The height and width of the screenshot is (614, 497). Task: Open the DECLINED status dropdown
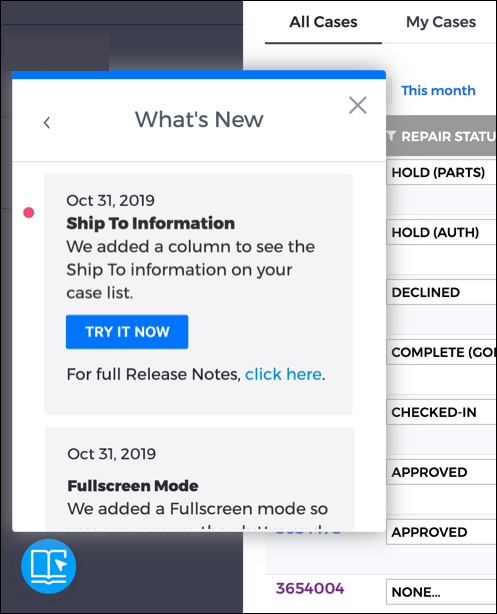pos(441,292)
